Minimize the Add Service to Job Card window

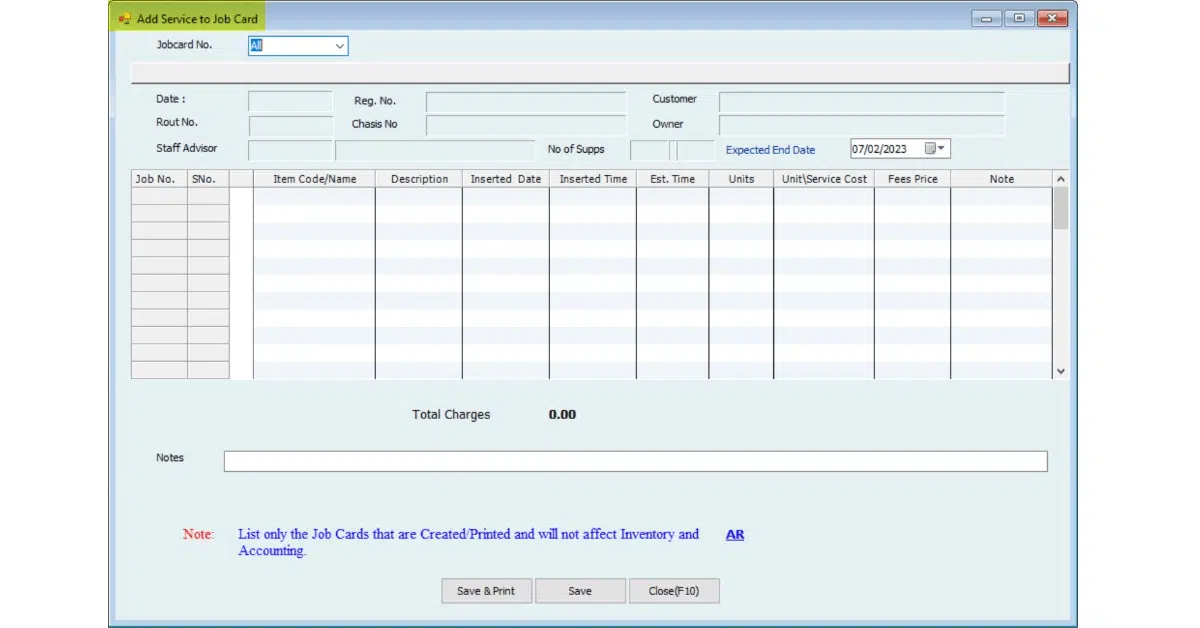tap(986, 18)
